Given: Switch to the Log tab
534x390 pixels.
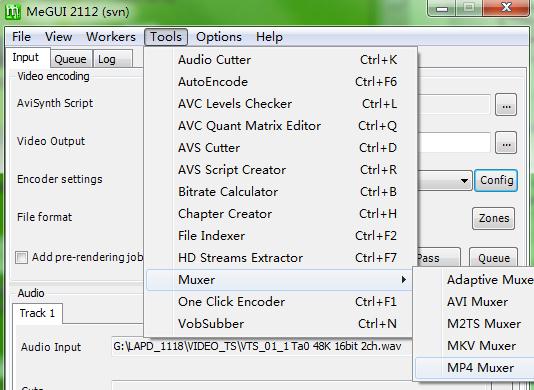Looking at the screenshot, I should 112,59.
